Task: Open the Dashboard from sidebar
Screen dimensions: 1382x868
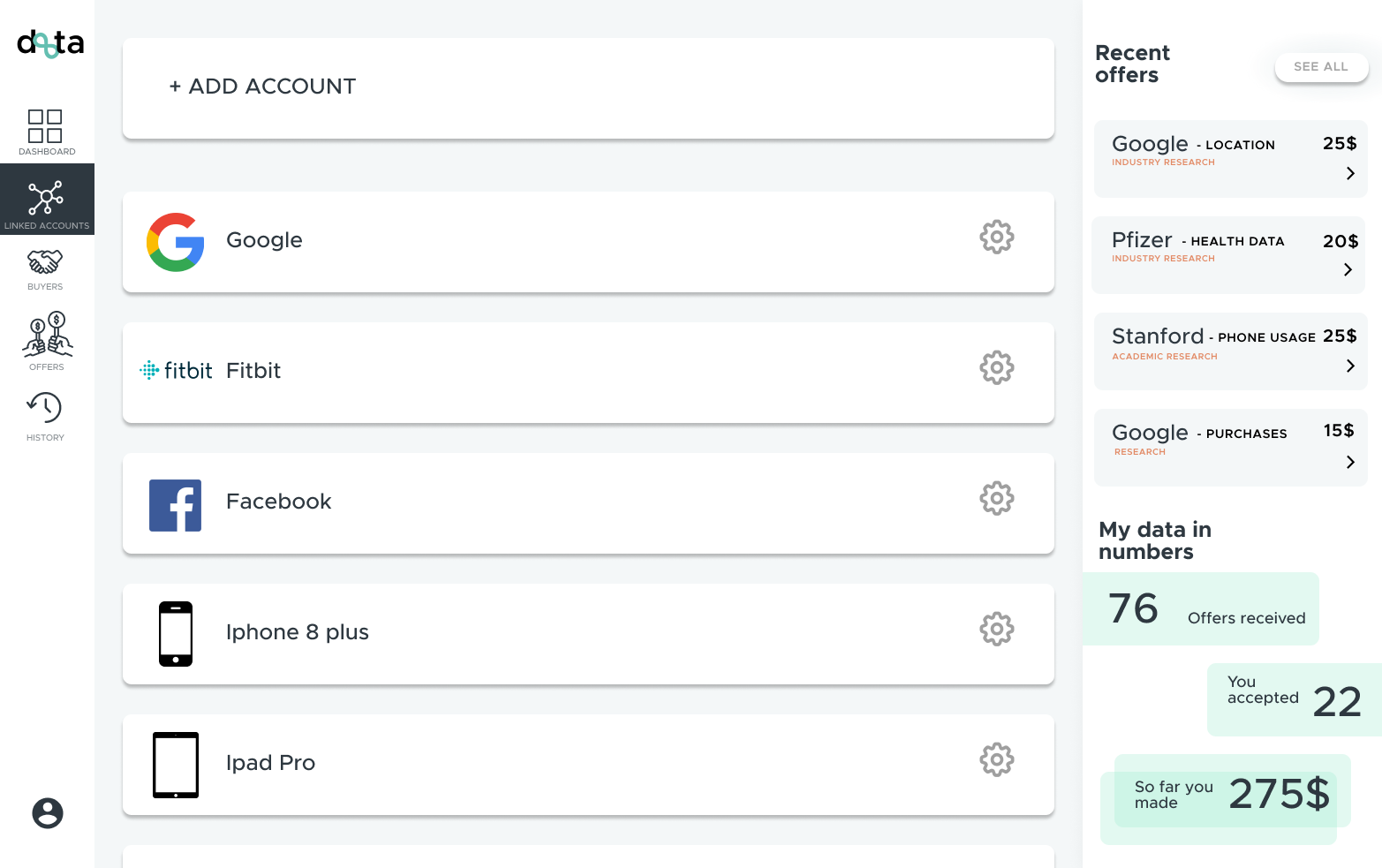Action: (46, 132)
